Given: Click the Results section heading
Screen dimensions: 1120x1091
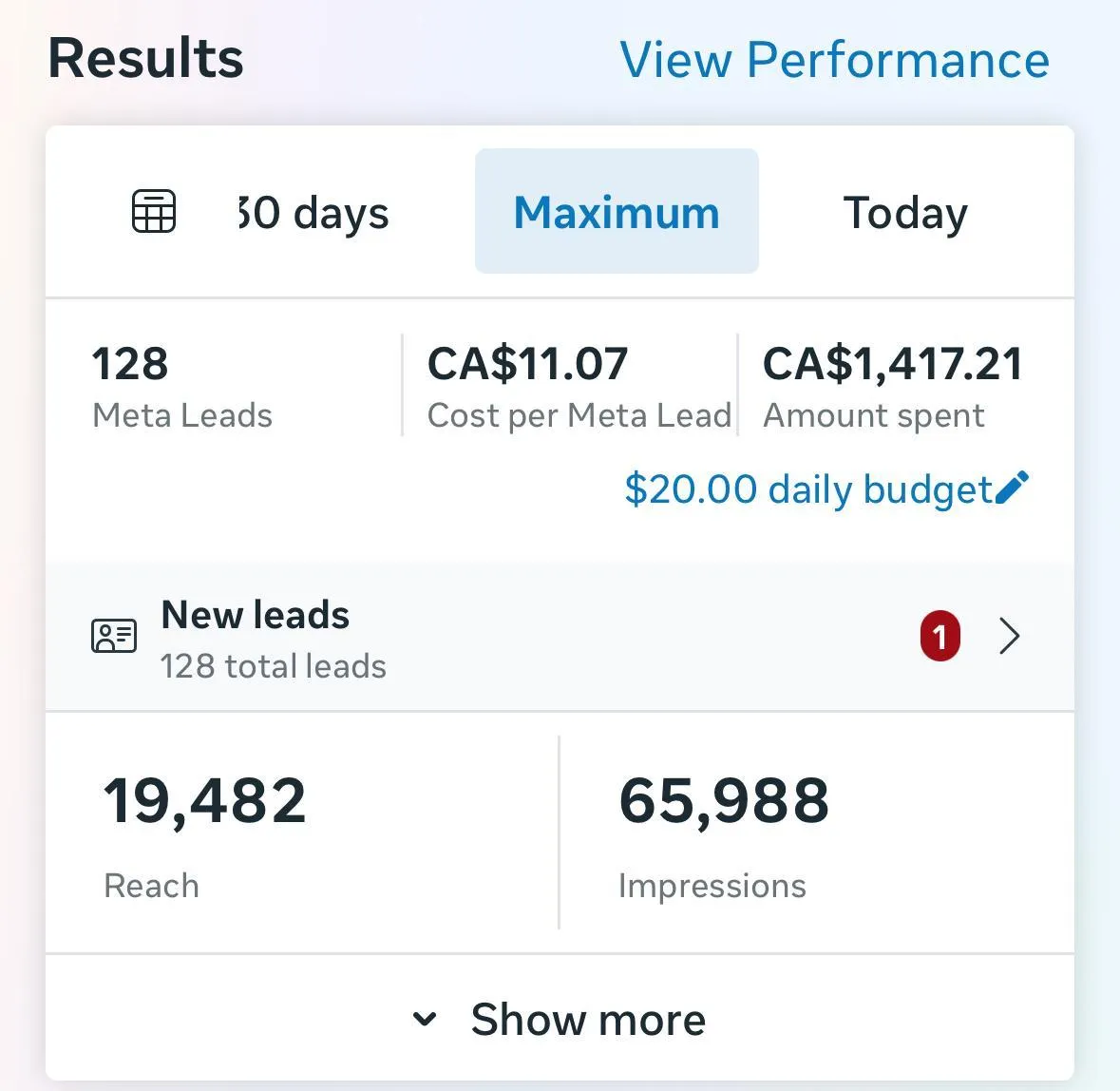Looking at the screenshot, I should click(x=146, y=58).
